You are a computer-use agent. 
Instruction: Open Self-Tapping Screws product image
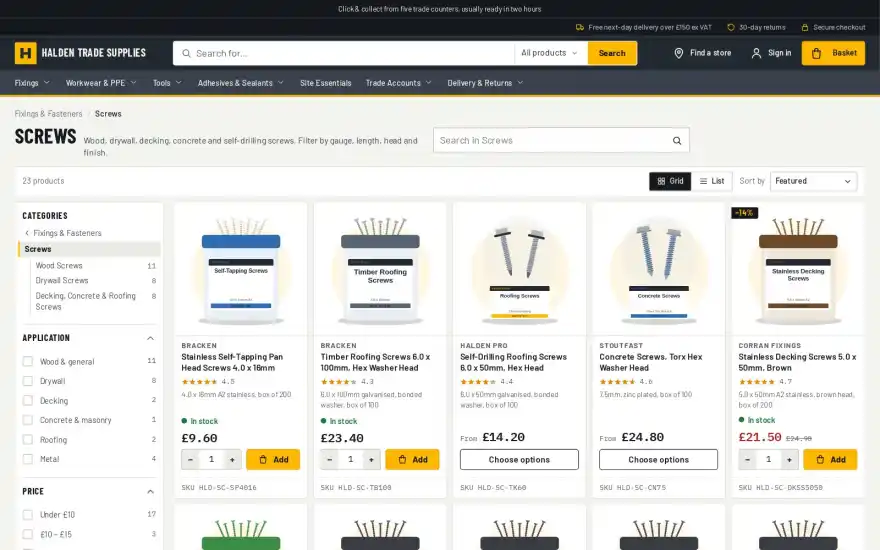coord(241,269)
